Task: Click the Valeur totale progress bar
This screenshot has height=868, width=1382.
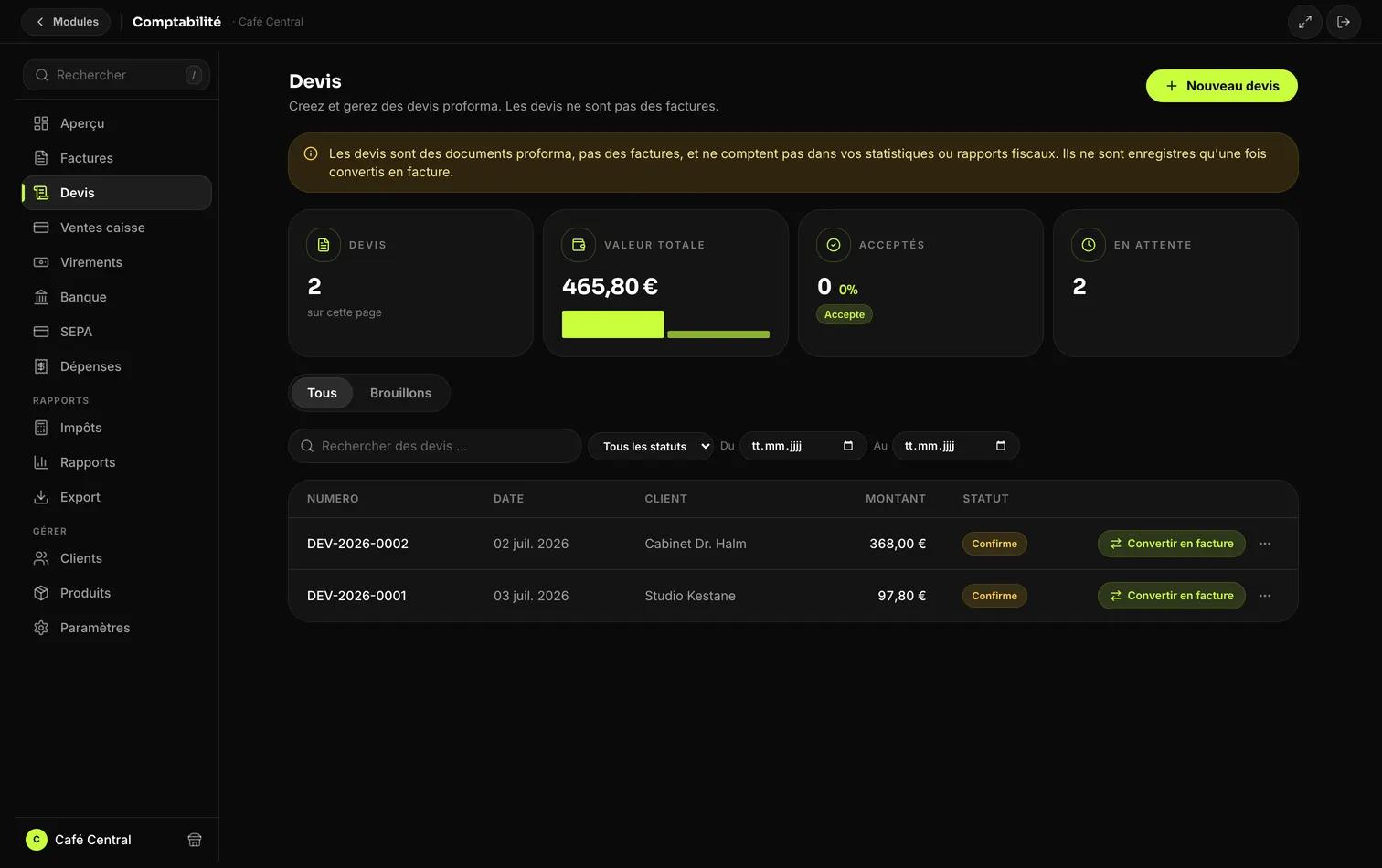Action: (665, 324)
